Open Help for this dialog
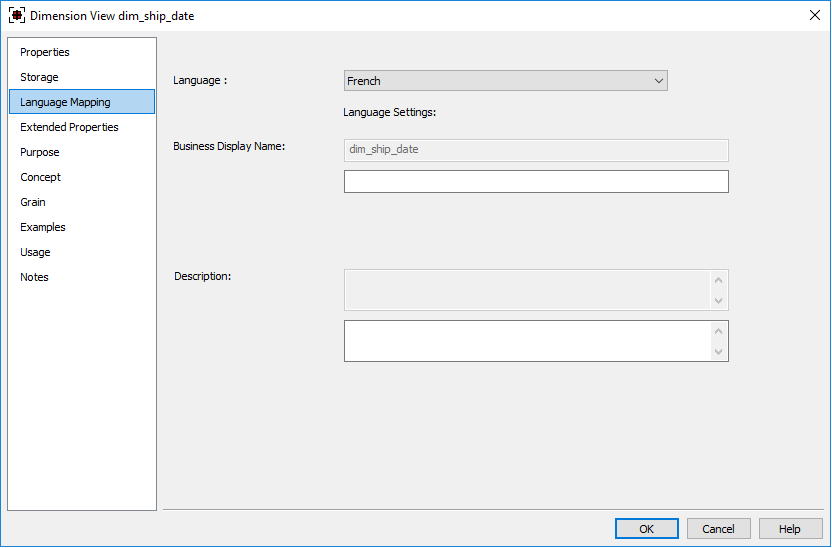Screen dimensions: 832x548 [790, 529]
